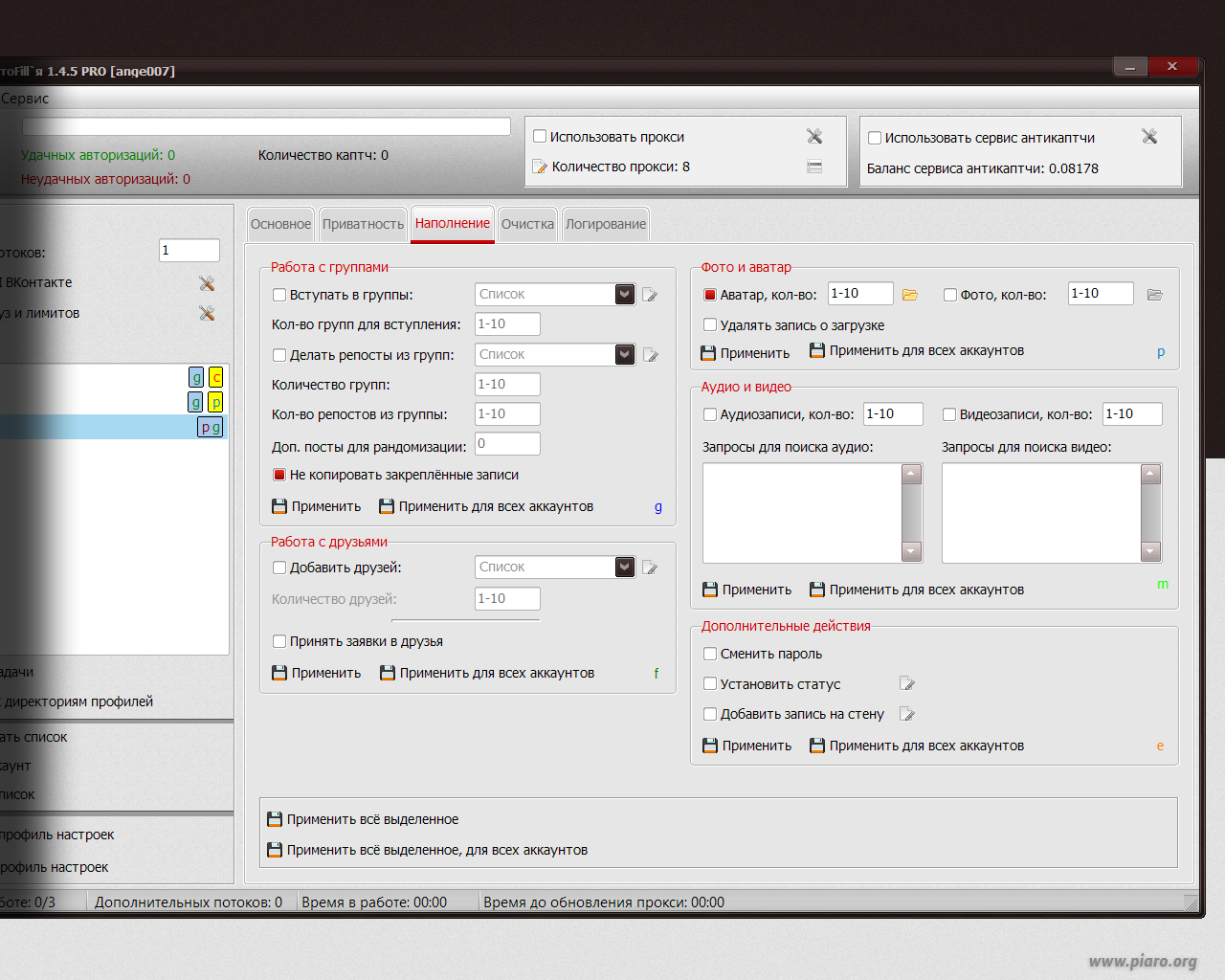Click Применить in the Работа с друзьями section
The height and width of the screenshot is (980, 1225).
(x=317, y=673)
